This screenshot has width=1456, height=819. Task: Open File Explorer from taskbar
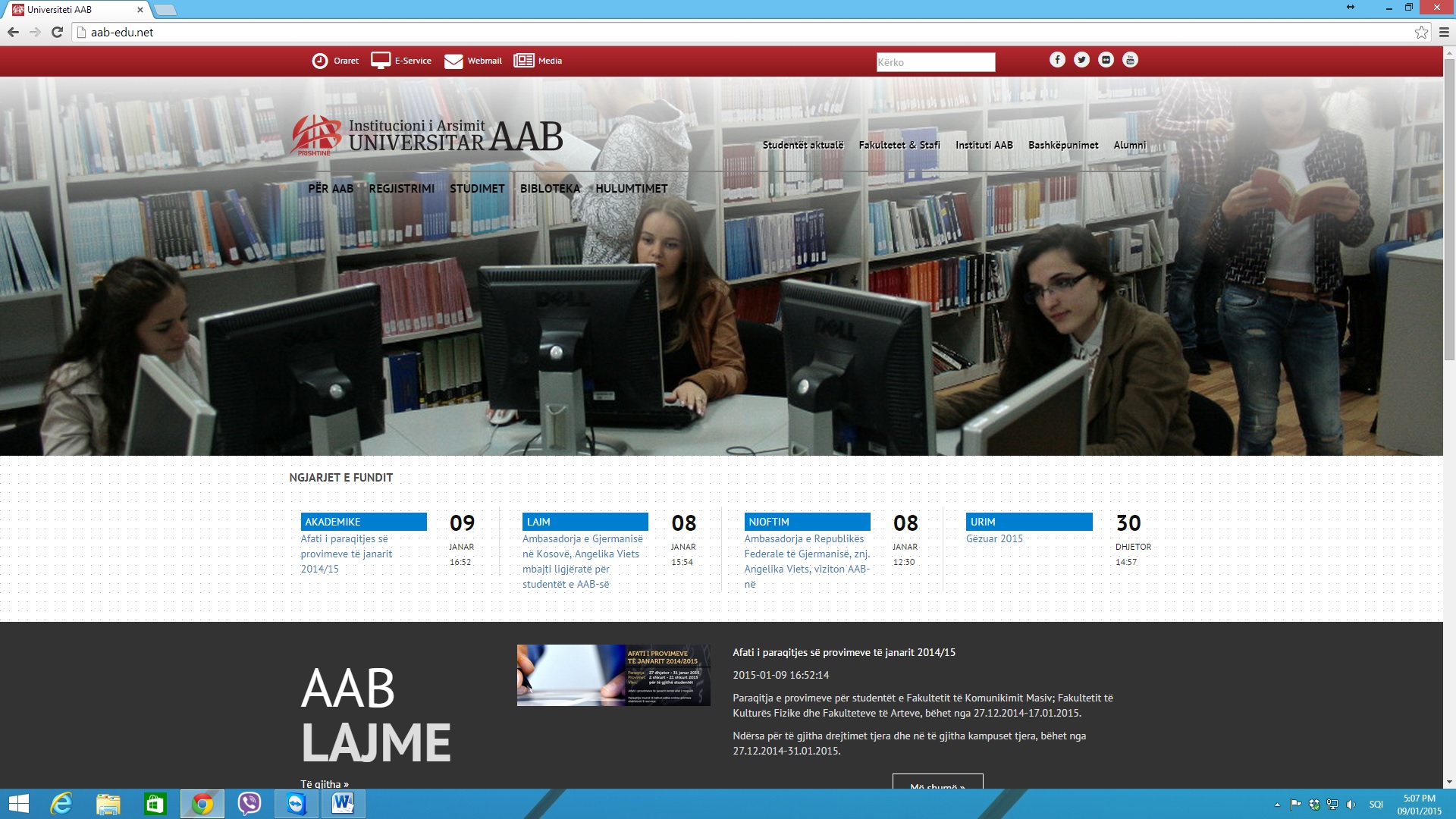pyautogui.click(x=108, y=804)
